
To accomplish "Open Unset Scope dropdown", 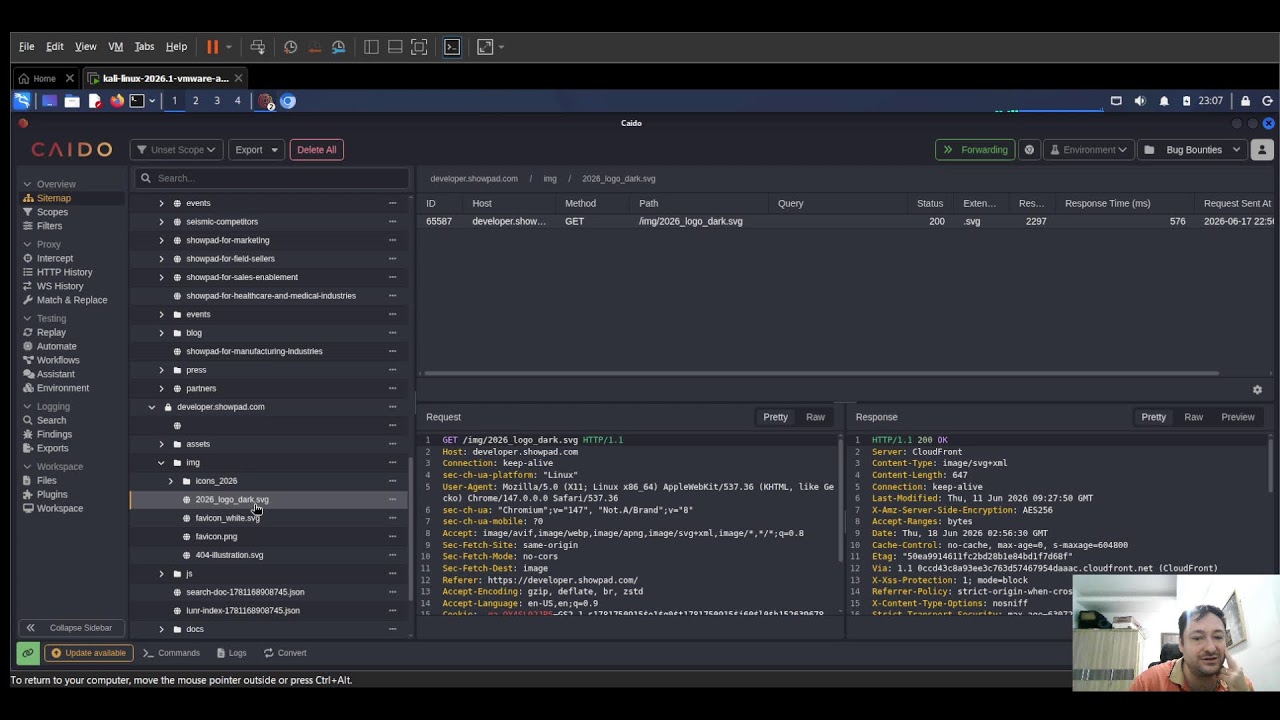I will [175, 150].
